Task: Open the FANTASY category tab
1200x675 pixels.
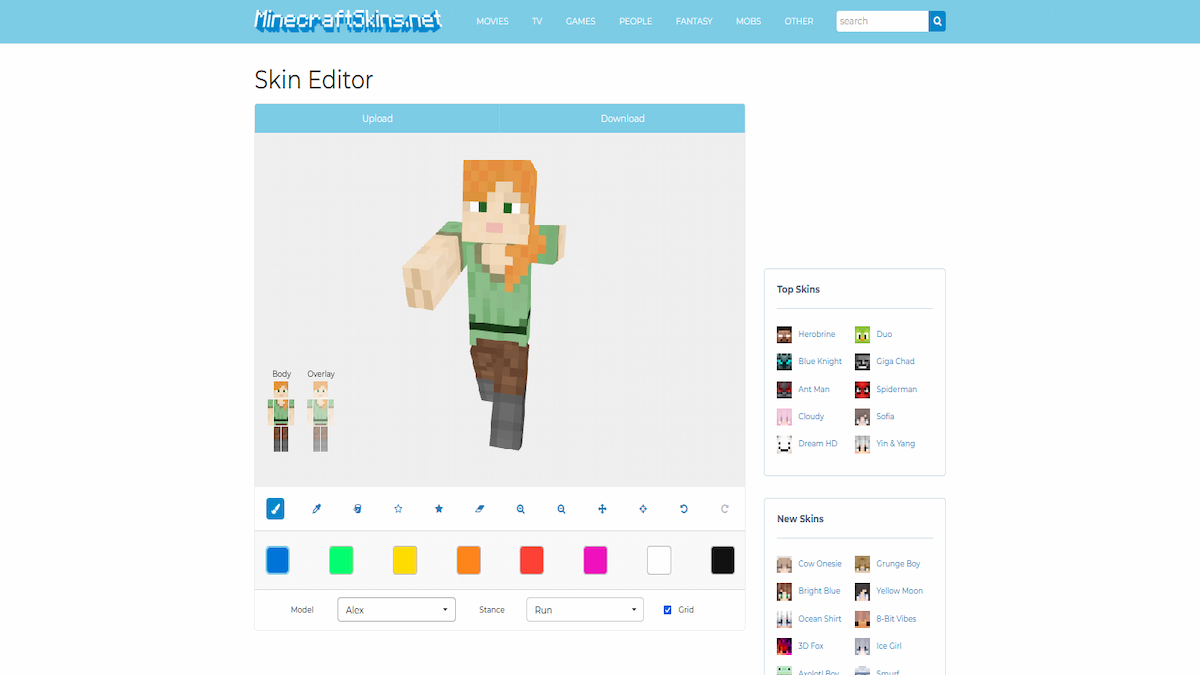Action: (x=694, y=20)
